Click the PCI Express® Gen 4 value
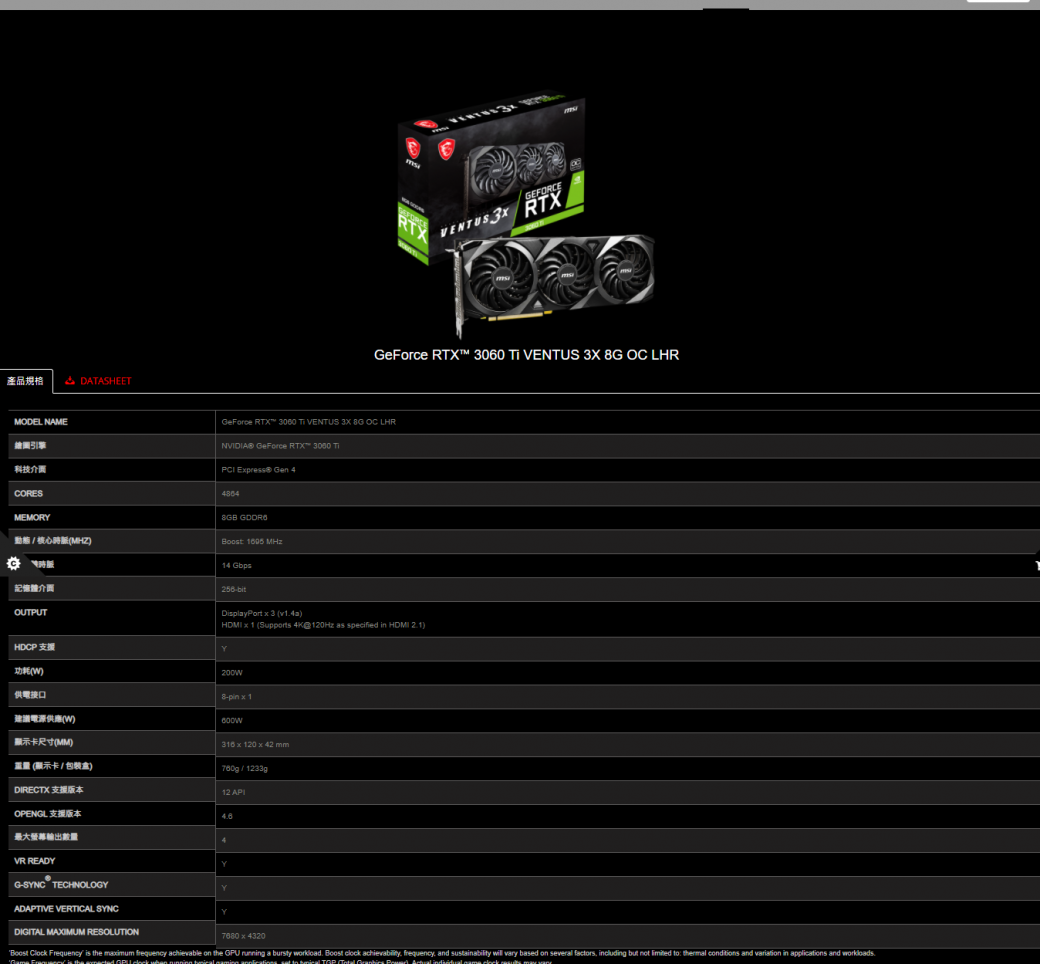 pyautogui.click(x=259, y=470)
